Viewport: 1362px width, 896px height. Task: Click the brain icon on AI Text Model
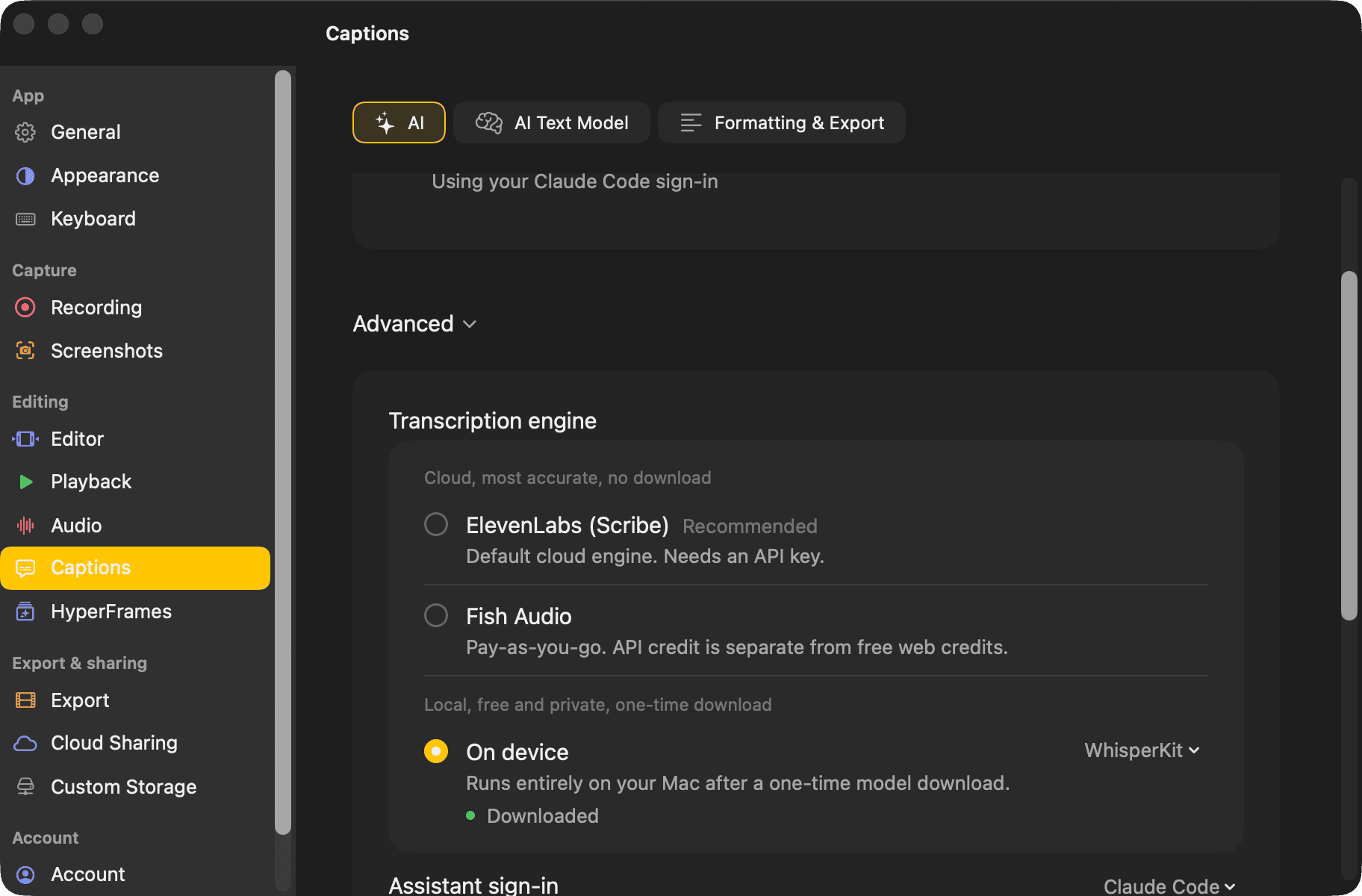[x=489, y=122]
